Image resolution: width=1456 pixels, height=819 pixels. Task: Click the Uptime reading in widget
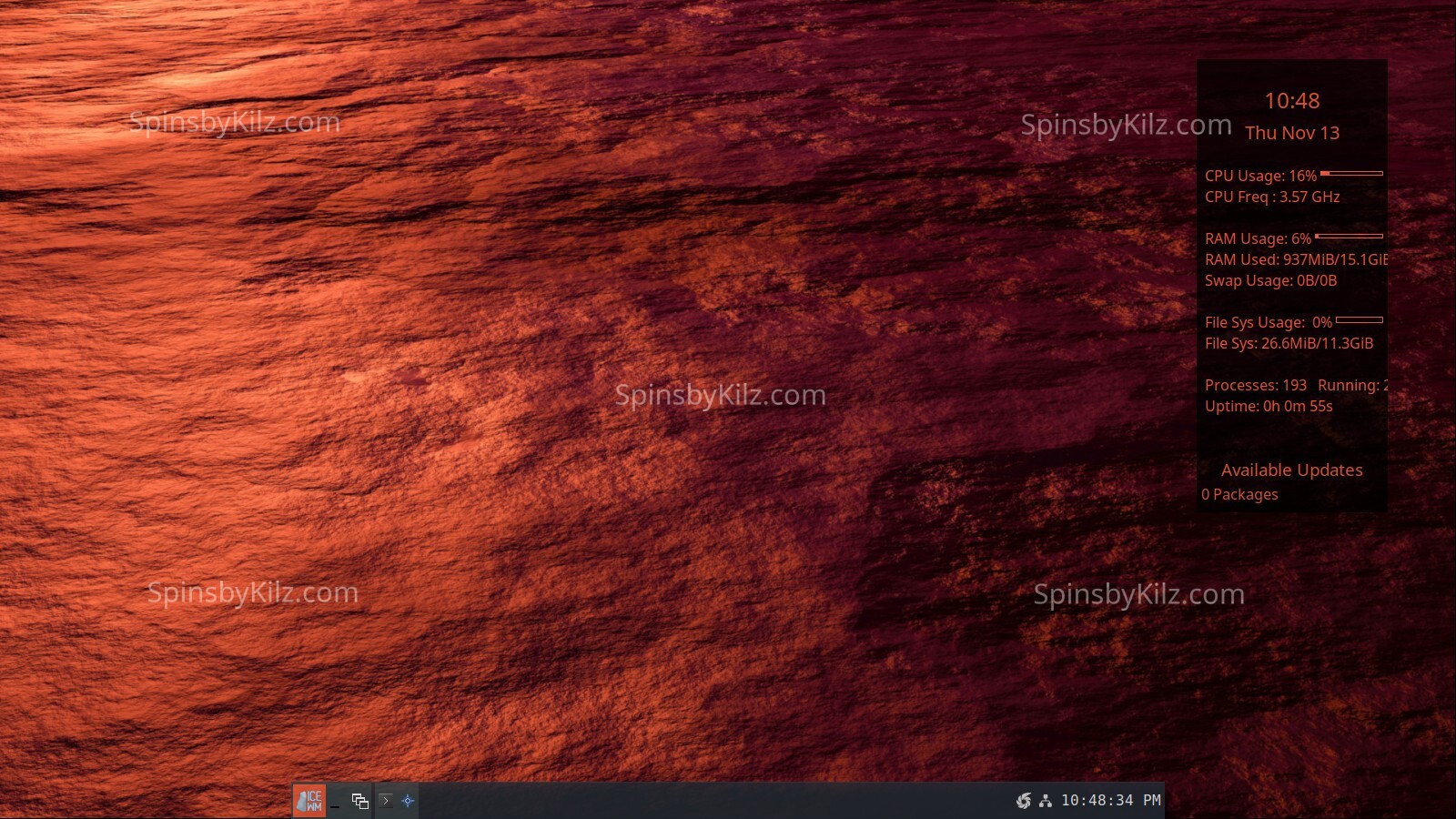tap(1269, 406)
